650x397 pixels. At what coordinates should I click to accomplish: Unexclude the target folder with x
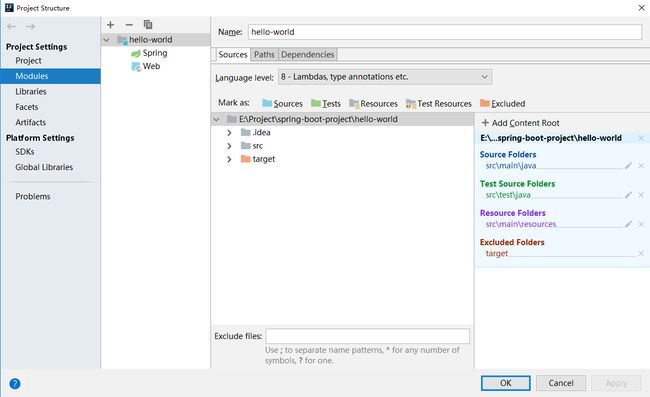click(x=641, y=253)
